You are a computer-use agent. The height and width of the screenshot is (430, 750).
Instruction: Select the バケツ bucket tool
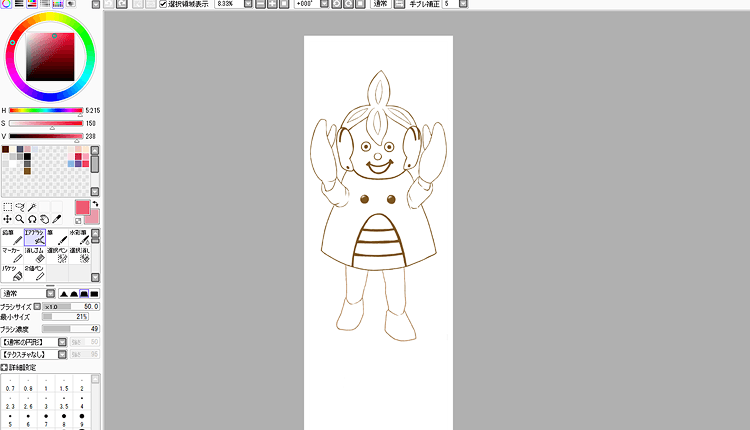pyautogui.click(x=12, y=273)
